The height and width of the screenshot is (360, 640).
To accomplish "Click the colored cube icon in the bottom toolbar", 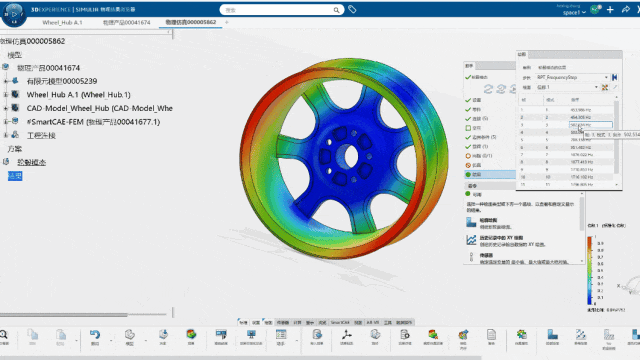I will coord(191,335).
